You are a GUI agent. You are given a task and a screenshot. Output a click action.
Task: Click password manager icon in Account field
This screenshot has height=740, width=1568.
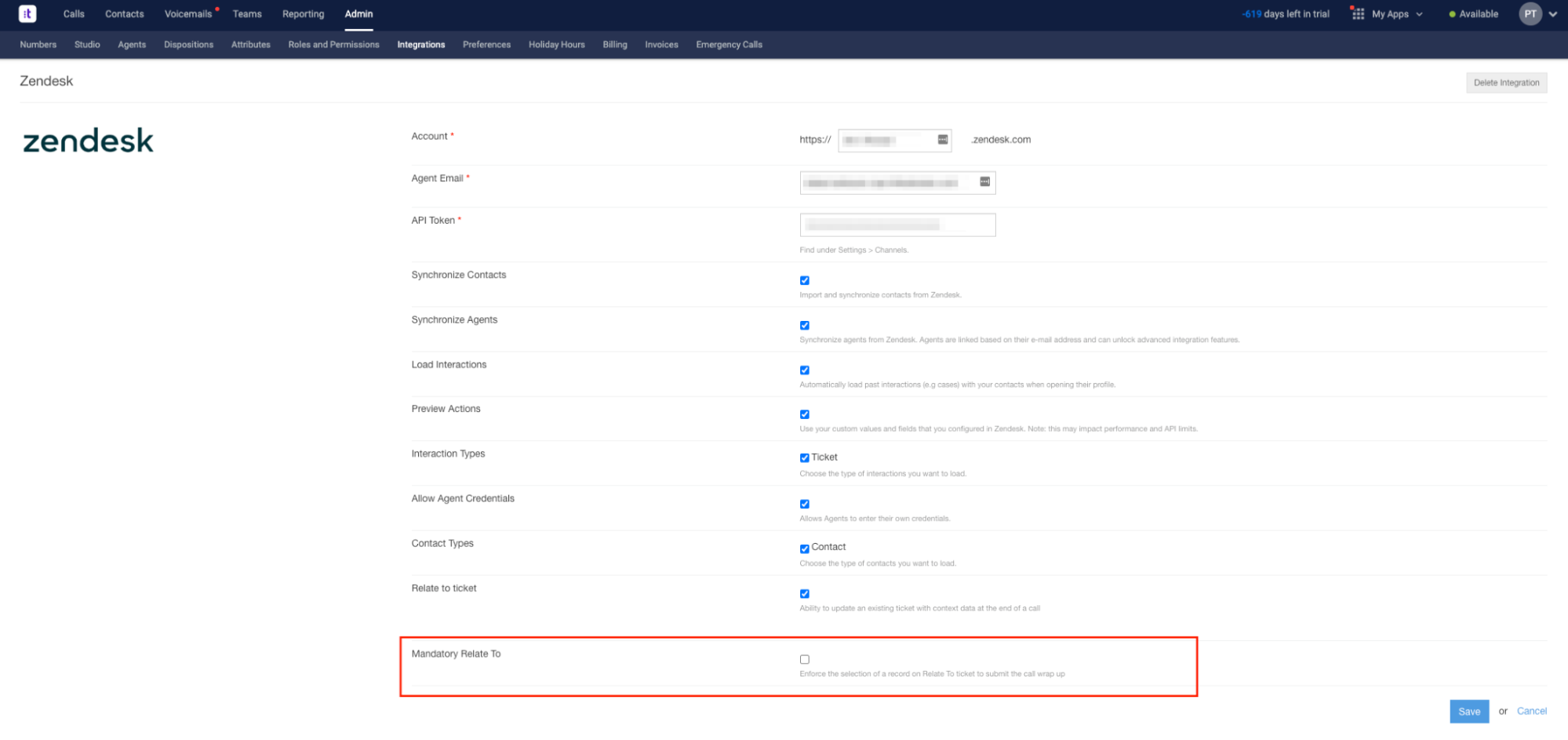pos(943,140)
